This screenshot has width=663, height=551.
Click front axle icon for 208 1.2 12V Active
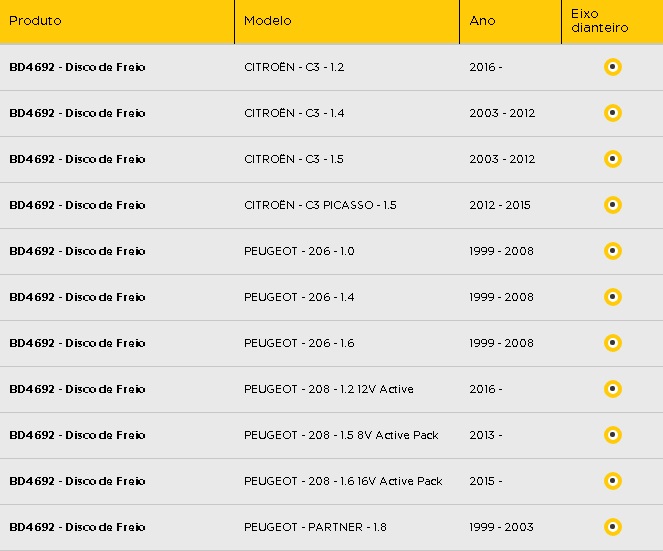coord(613,389)
